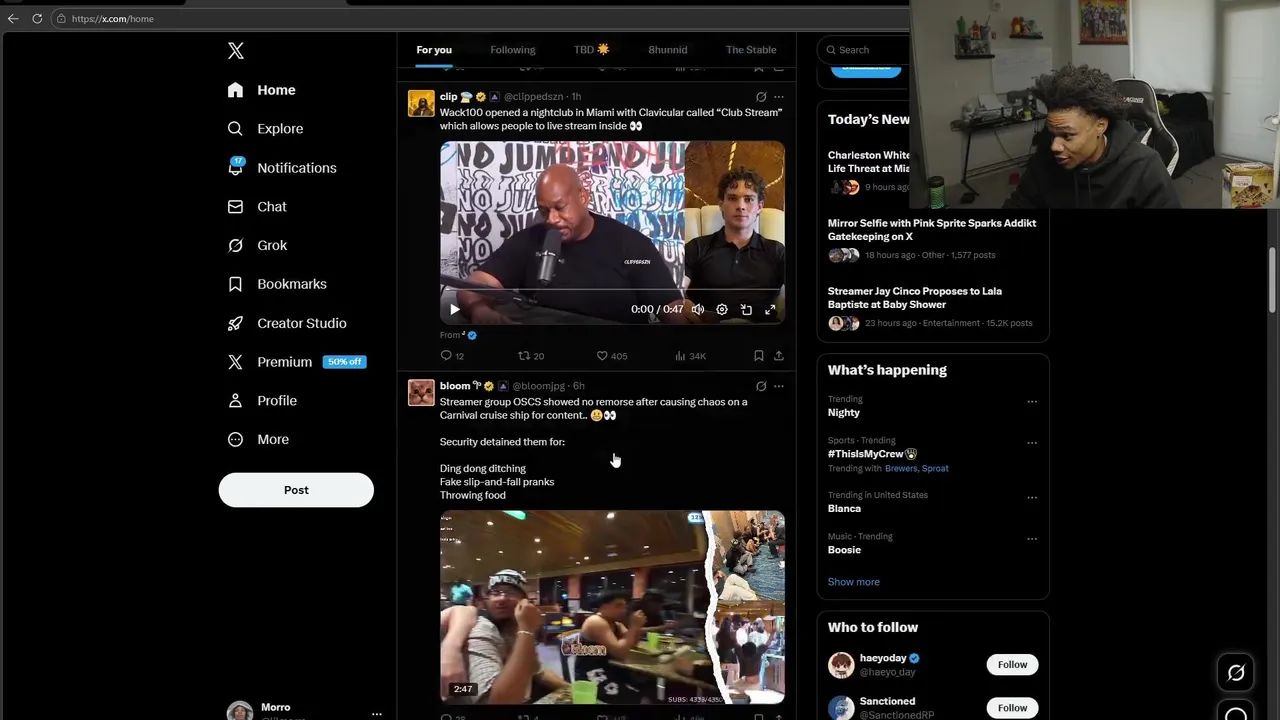Switch to The Stable tab
The height and width of the screenshot is (720, 1280).
coord(751,50)
